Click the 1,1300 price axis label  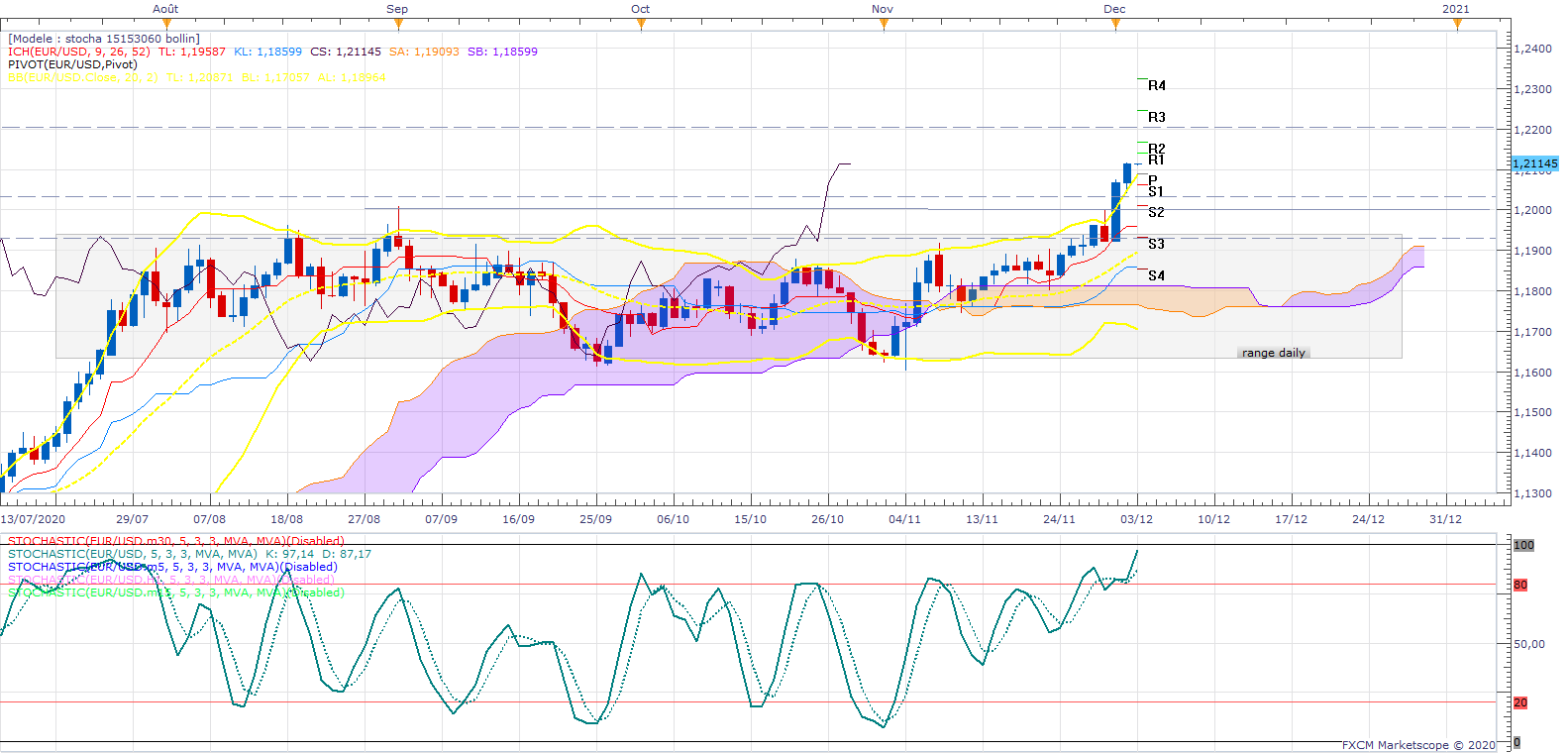click(1533, 493)
